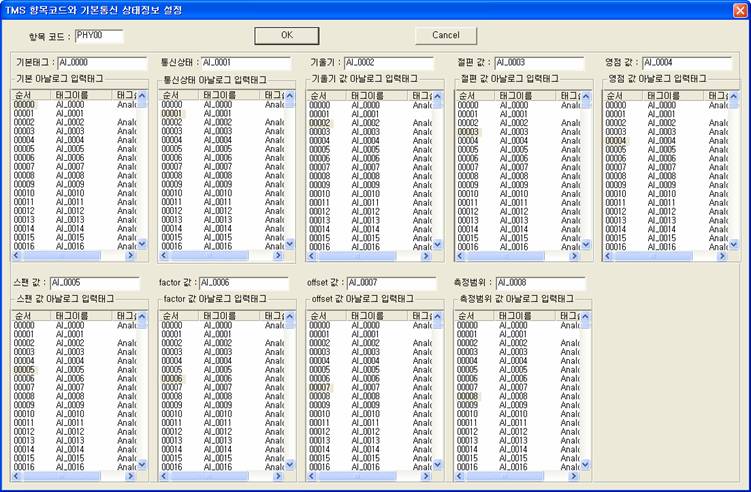Click scroll-up arrow in 기본 아날로그 입력태그 list
The image size is (751, 492).
(x=142, y=95)
